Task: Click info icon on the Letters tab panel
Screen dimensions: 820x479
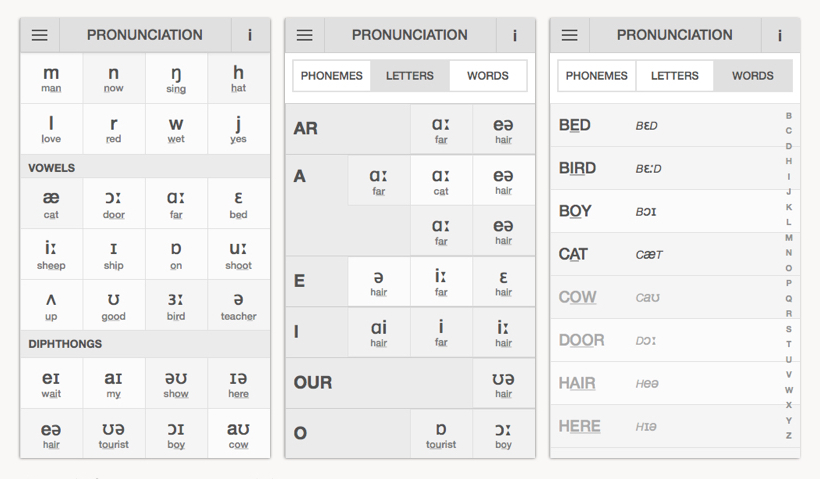Action: [515, 35]
